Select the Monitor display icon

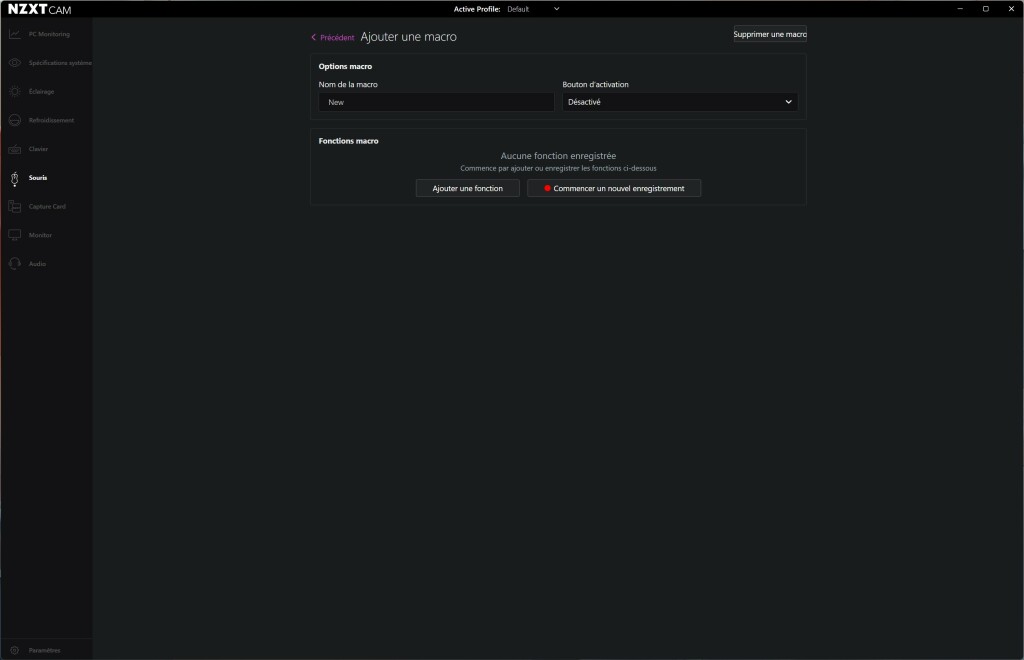click(x=14, y=234)
